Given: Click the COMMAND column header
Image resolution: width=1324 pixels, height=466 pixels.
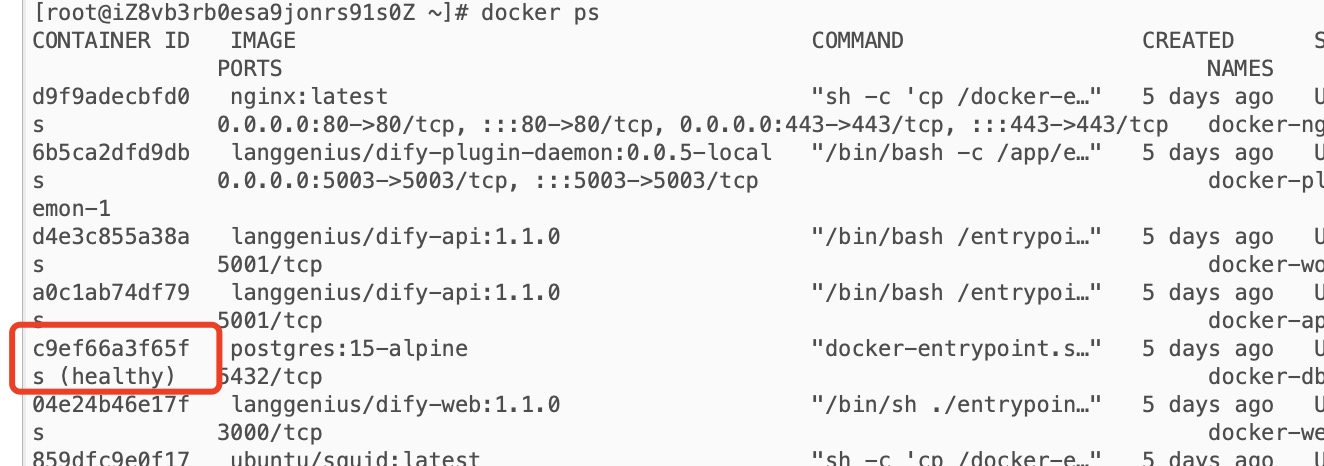Looking at the screenshot, I should pyautogui.click(x=857, y=41).
